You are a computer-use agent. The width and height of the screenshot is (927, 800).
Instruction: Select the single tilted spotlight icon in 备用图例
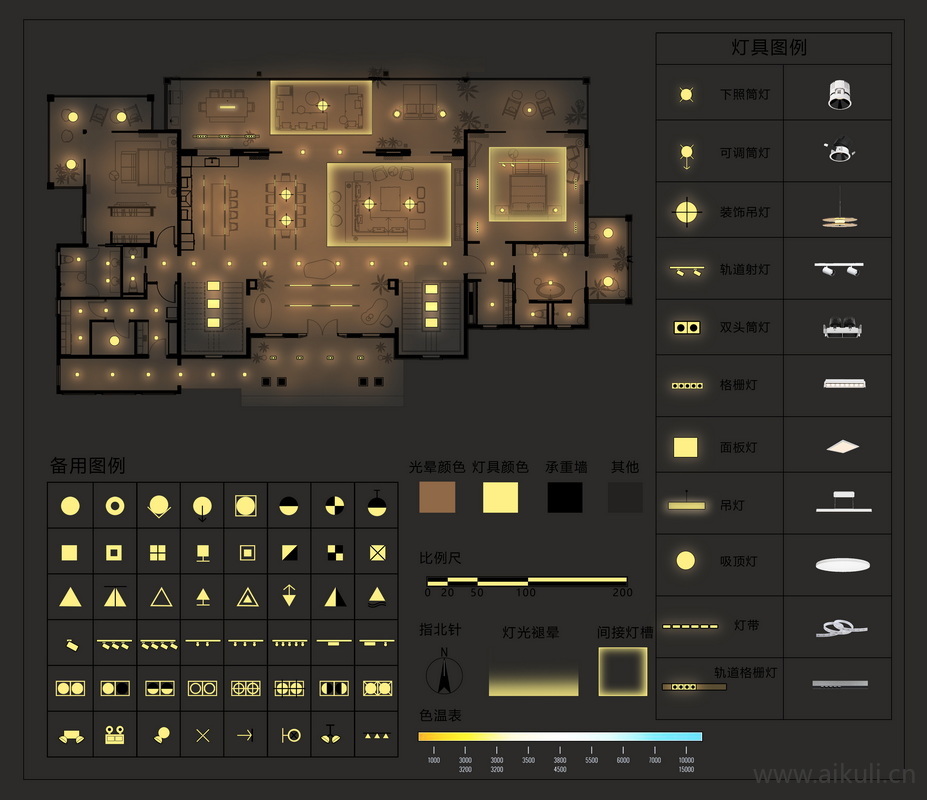tap(71, 644)
